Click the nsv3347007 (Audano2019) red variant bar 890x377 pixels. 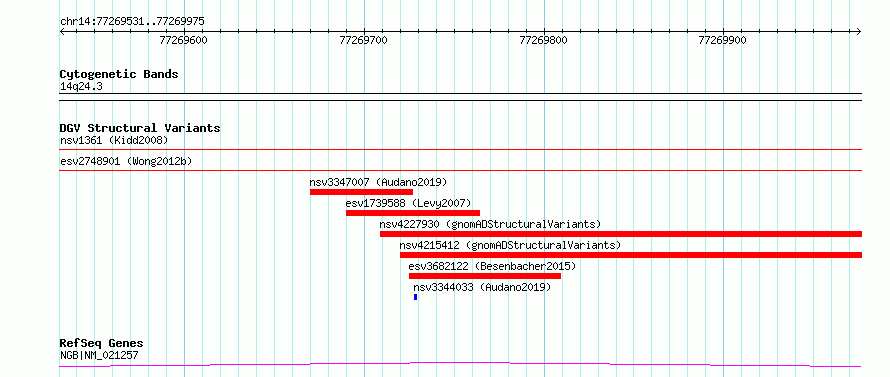point(362,192)
